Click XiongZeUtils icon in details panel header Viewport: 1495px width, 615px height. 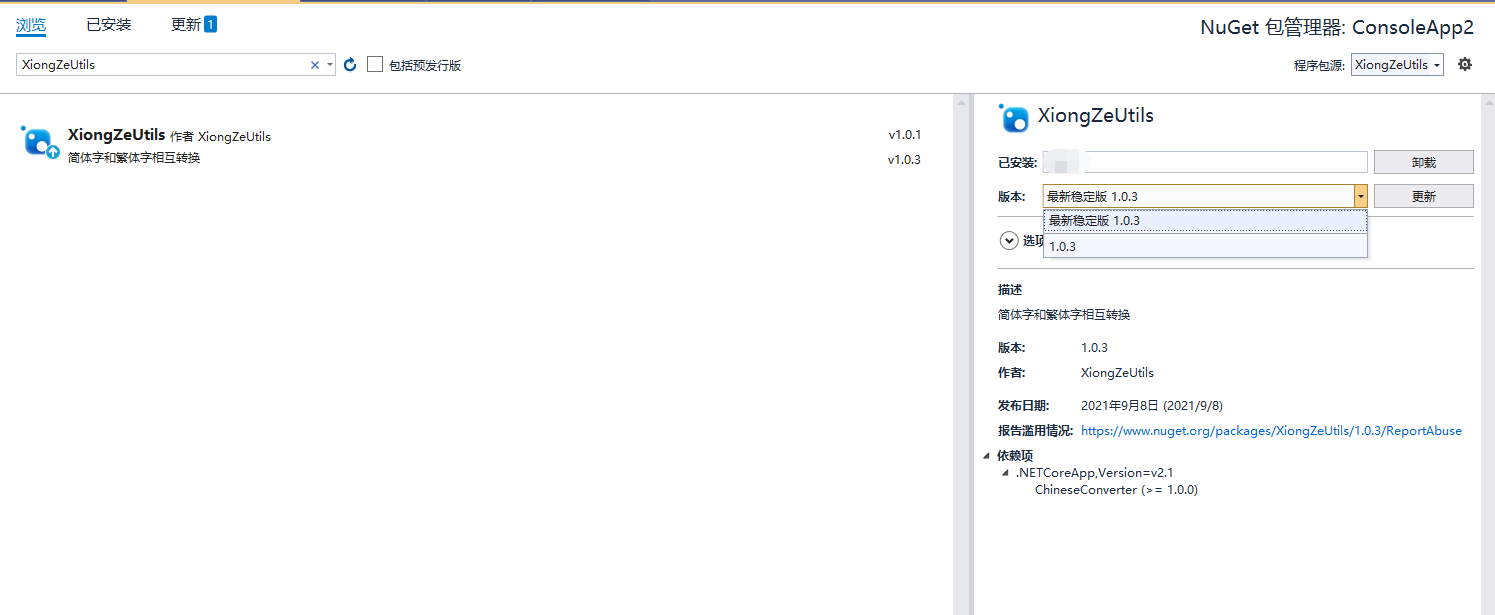point(1015,118)
